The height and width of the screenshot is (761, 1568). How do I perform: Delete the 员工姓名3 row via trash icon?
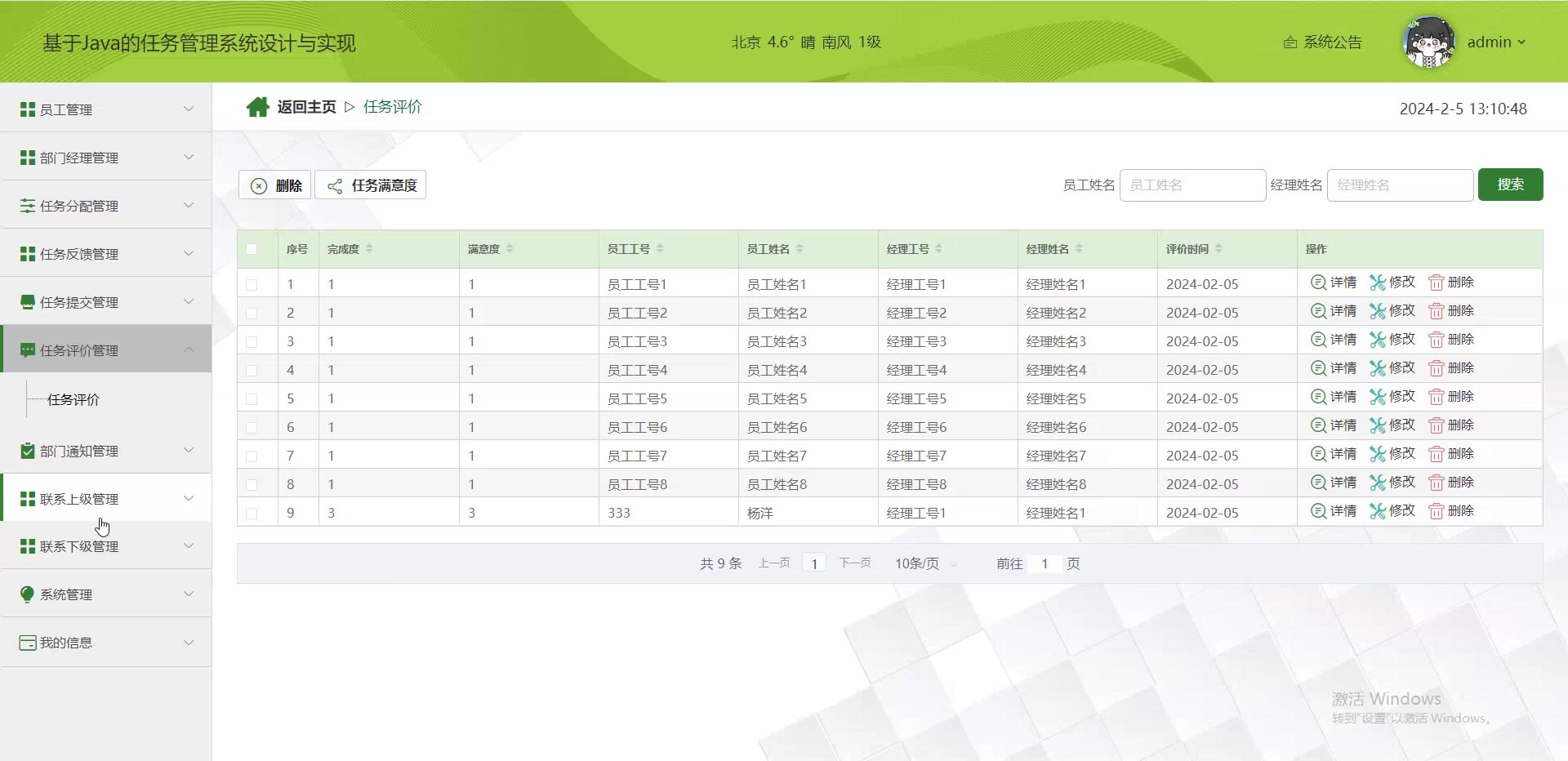click(1436, 340)
